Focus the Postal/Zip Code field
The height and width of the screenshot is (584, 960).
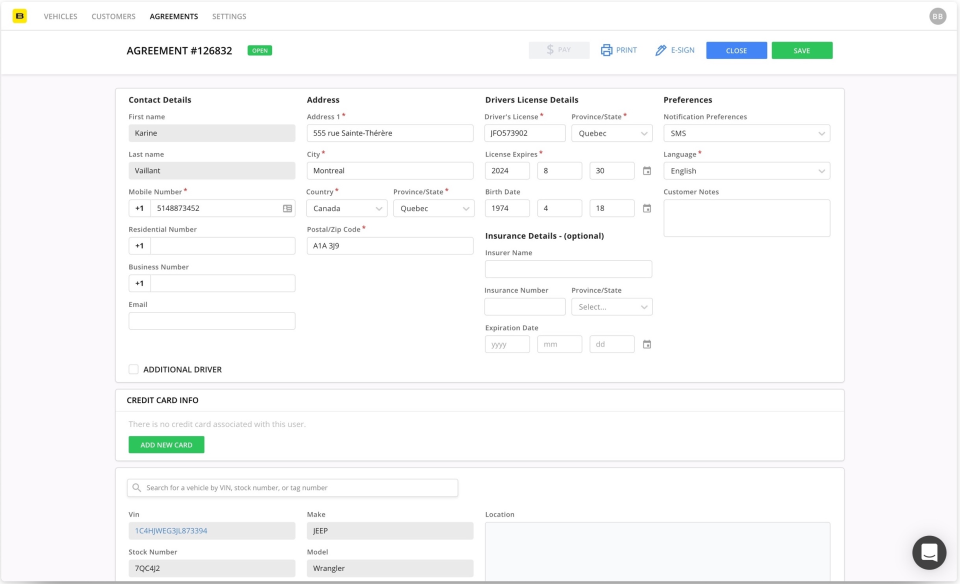point(389,245)
